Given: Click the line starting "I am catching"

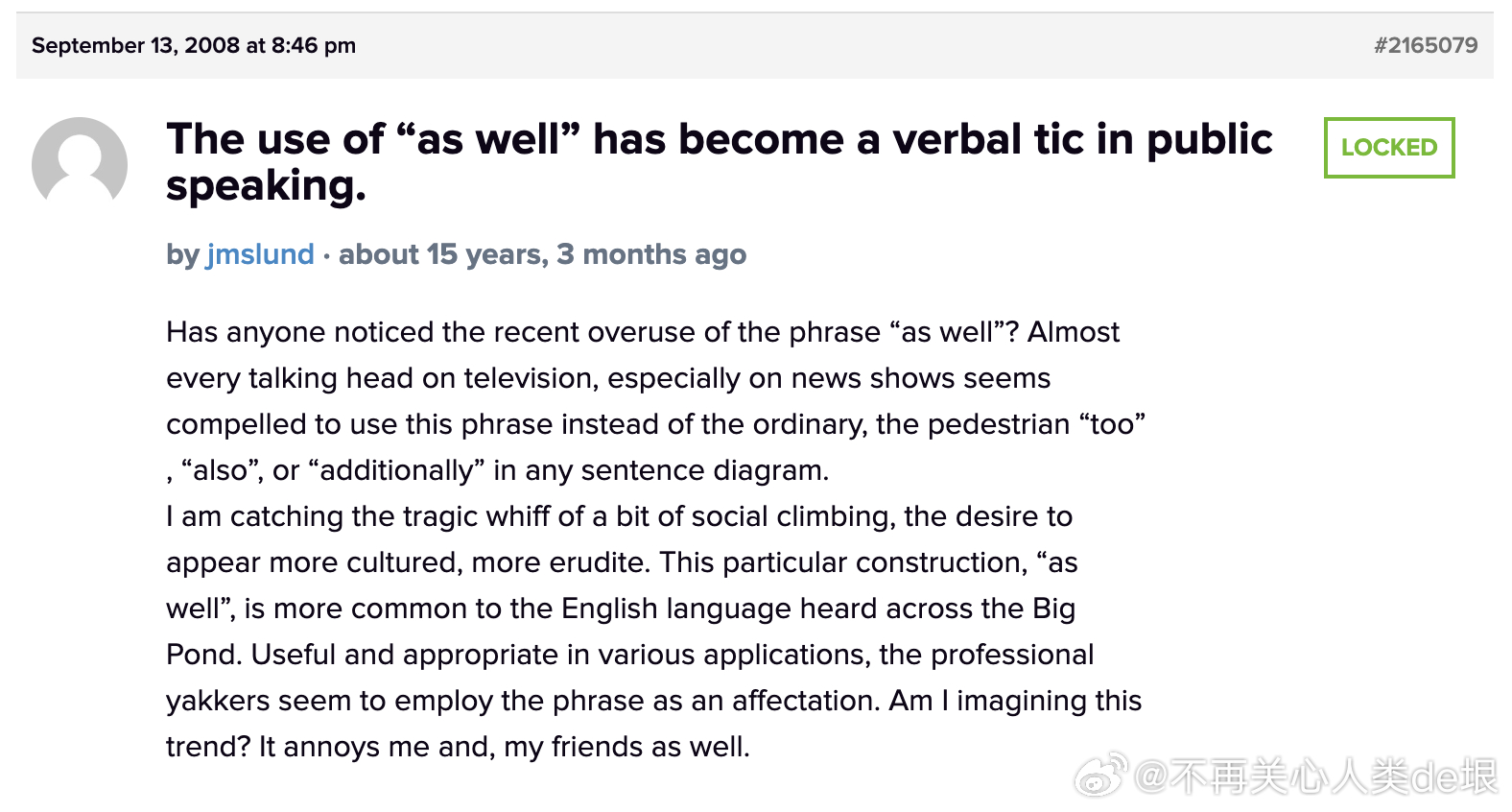Looking at the screenshot, I should pos(619,516).
